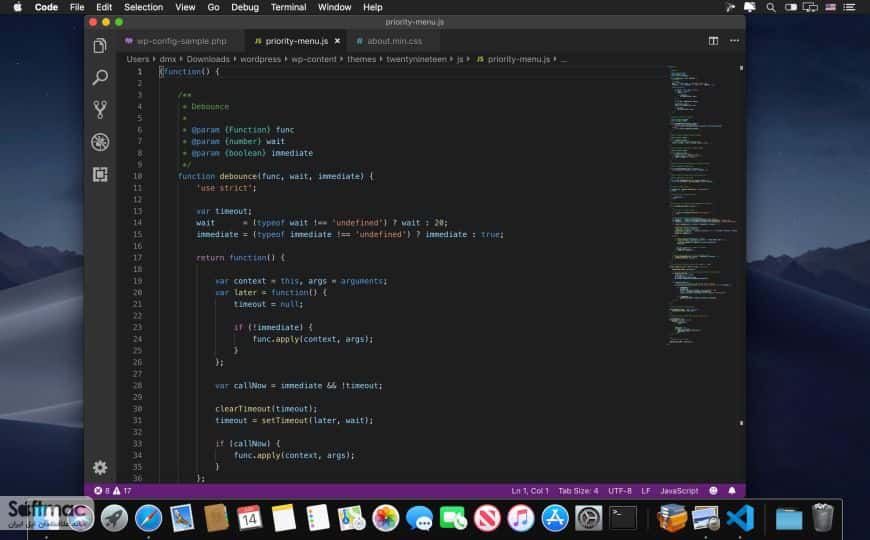The image size is (870, 540).
Task: Open the Extensions view in activity bar
Action: (100, 174)
